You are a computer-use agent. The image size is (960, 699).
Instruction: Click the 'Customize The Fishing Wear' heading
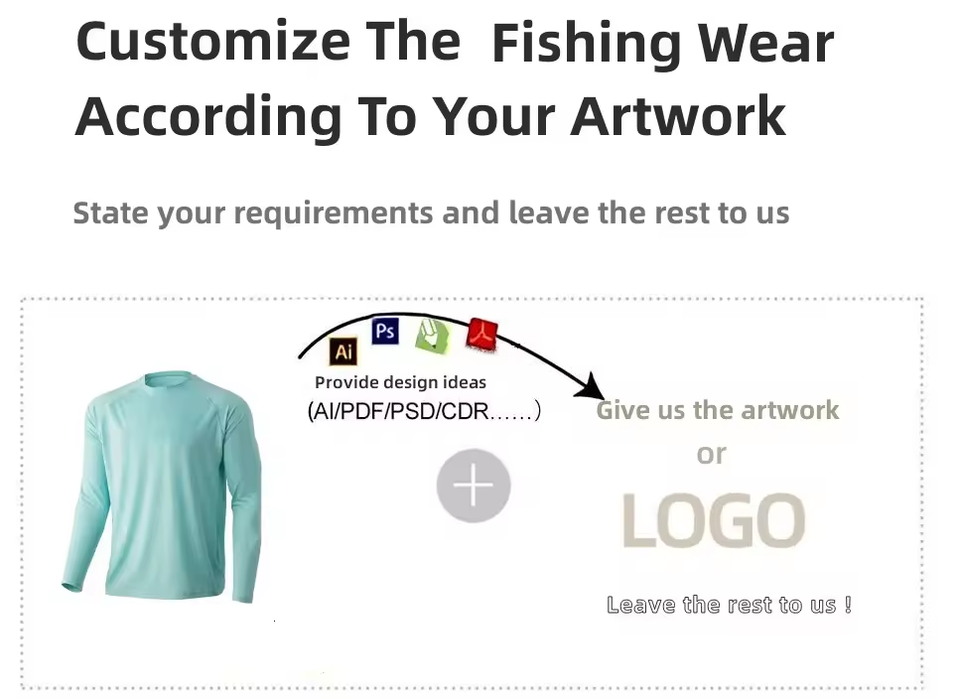pos(455,43)
